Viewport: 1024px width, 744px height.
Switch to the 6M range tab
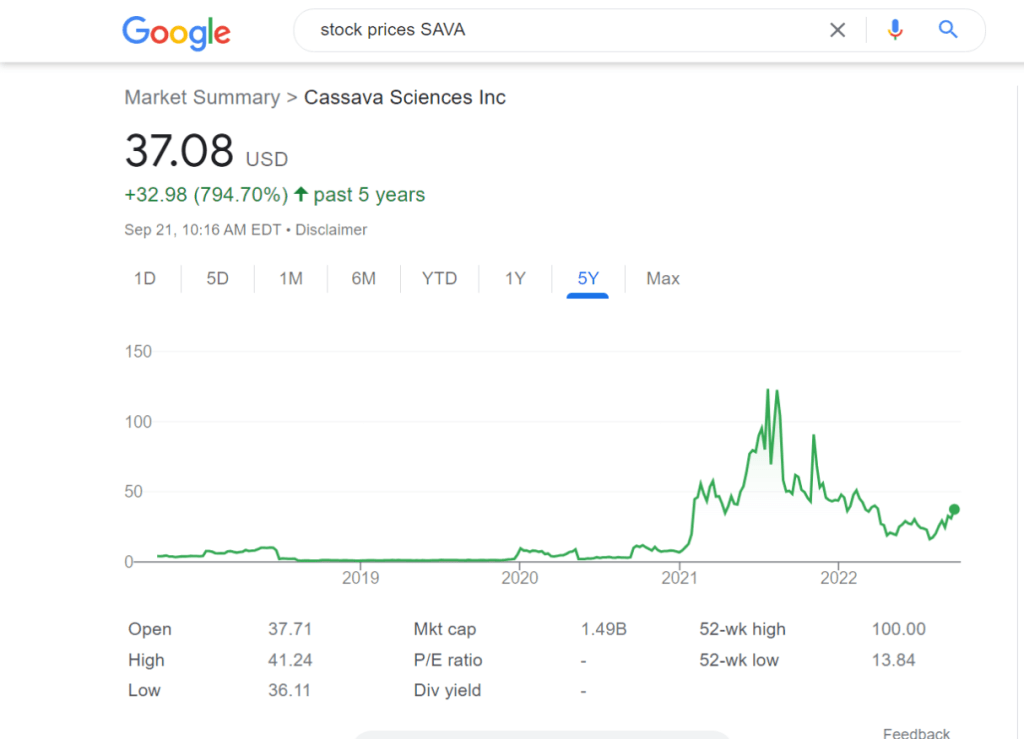pyautogui.click(x=363, y=278)
